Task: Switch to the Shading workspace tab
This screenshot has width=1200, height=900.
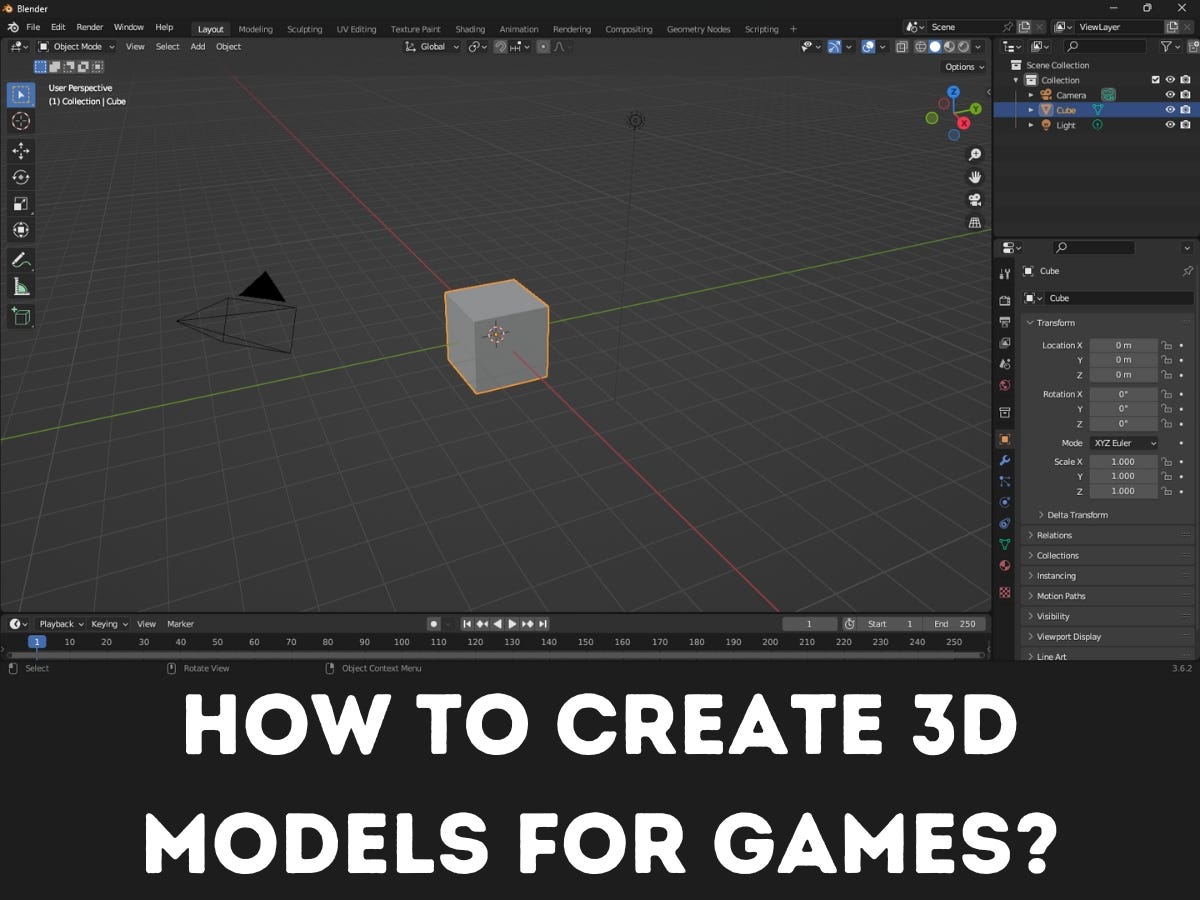Action: pos(470,28)
